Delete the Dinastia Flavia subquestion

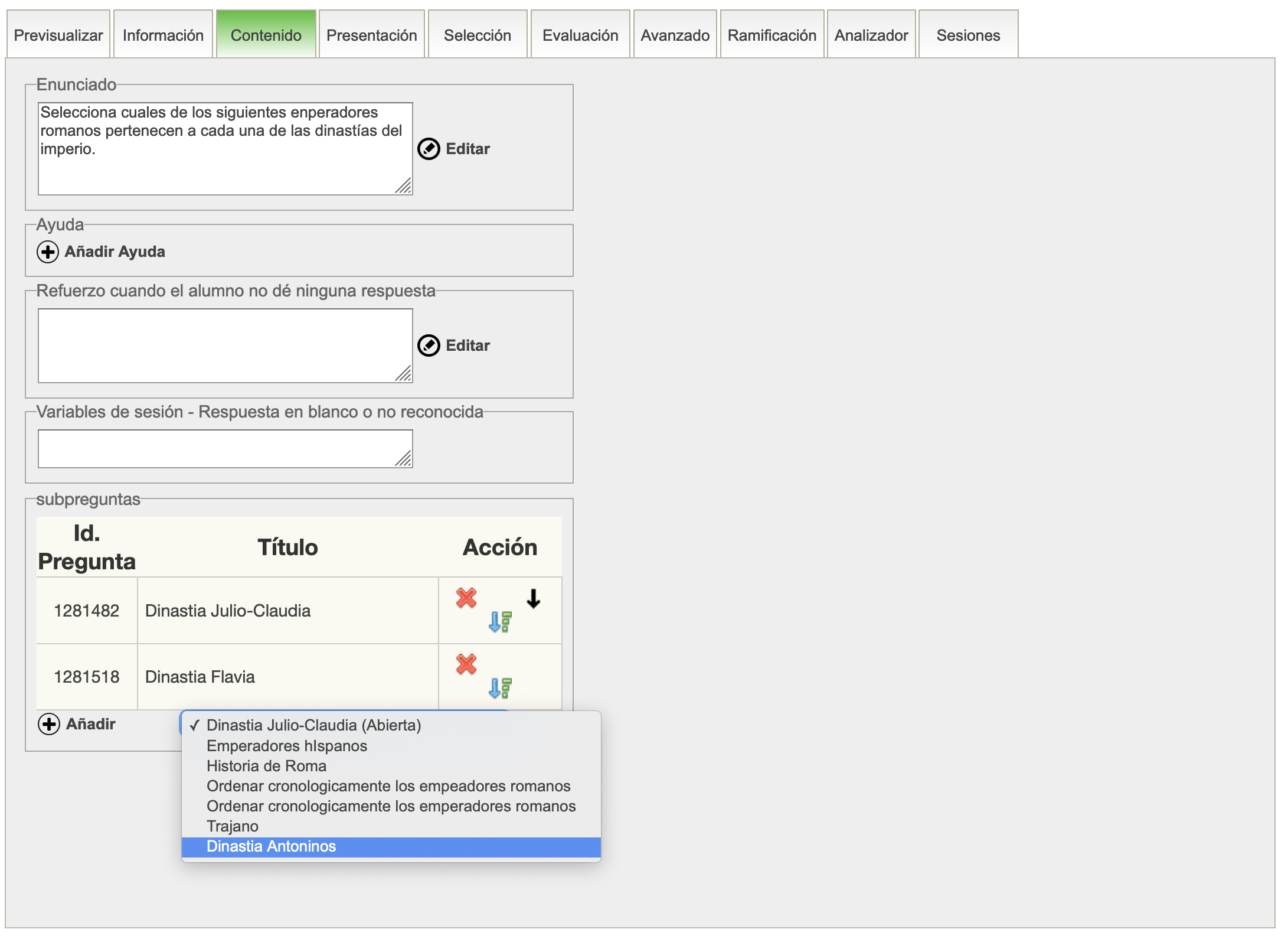click(x=466, y=664)
